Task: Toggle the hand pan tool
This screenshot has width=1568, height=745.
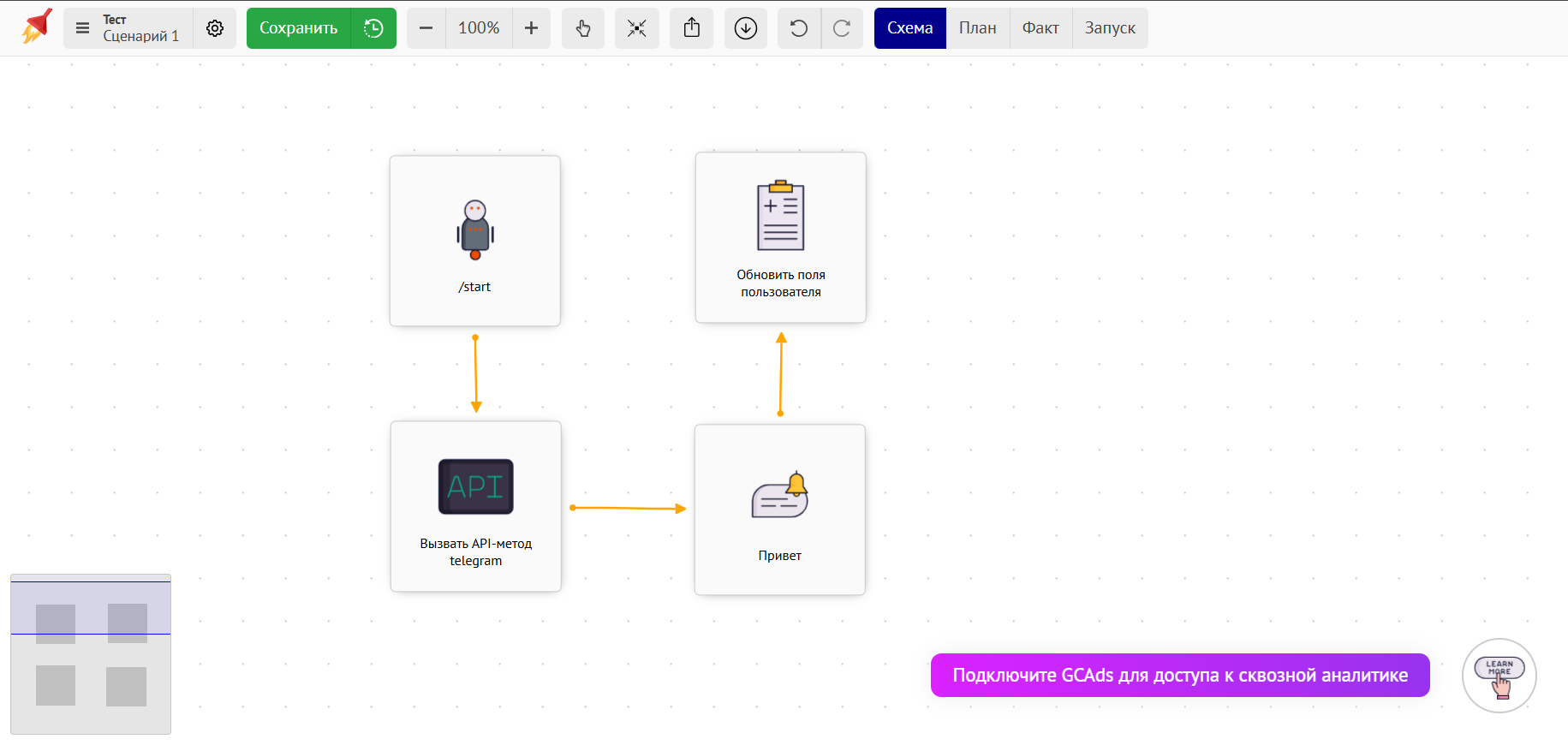Action: pos(583,28)
